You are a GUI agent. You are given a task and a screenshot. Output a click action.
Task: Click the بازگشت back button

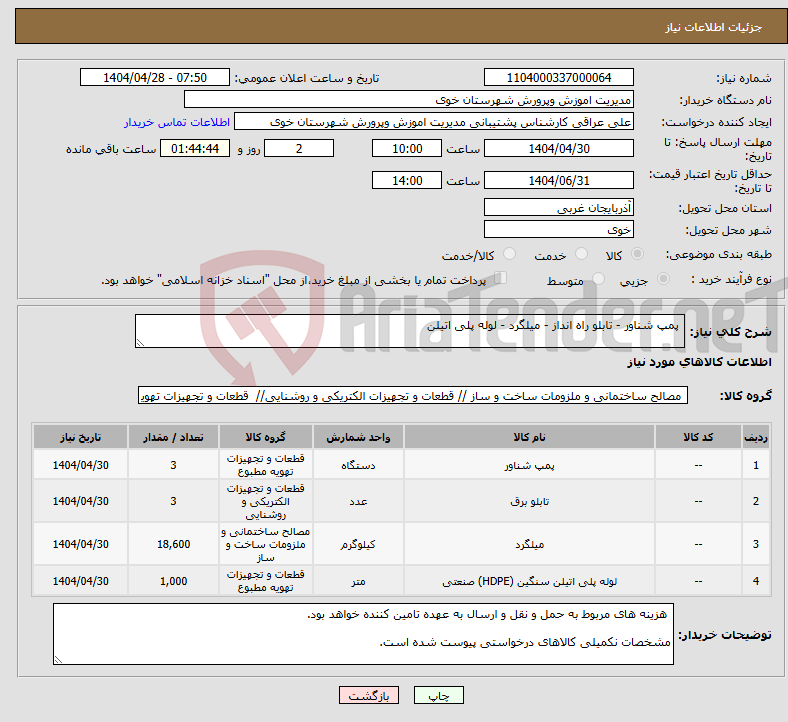point(369,695)
